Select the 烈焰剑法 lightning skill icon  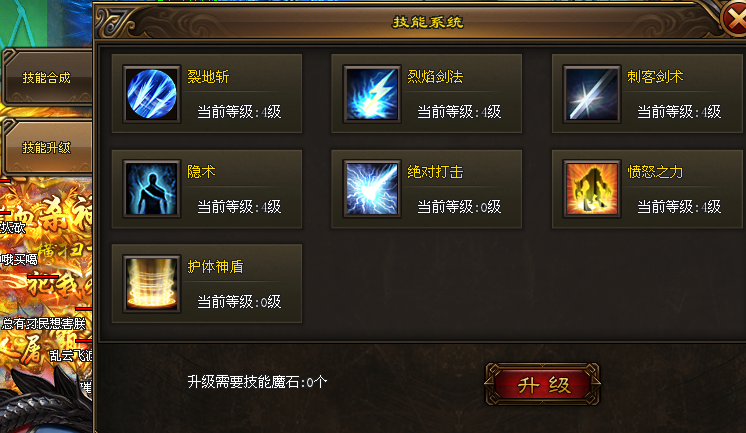(x=372, y=94)
